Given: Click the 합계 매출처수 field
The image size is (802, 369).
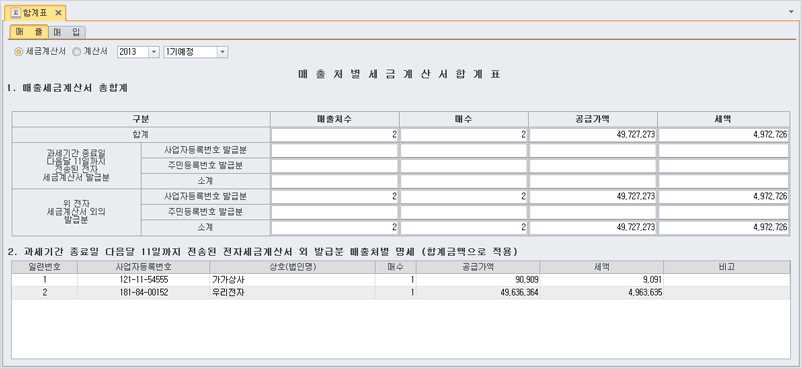Looking at the screenshot, I should (x=335, y=135).
